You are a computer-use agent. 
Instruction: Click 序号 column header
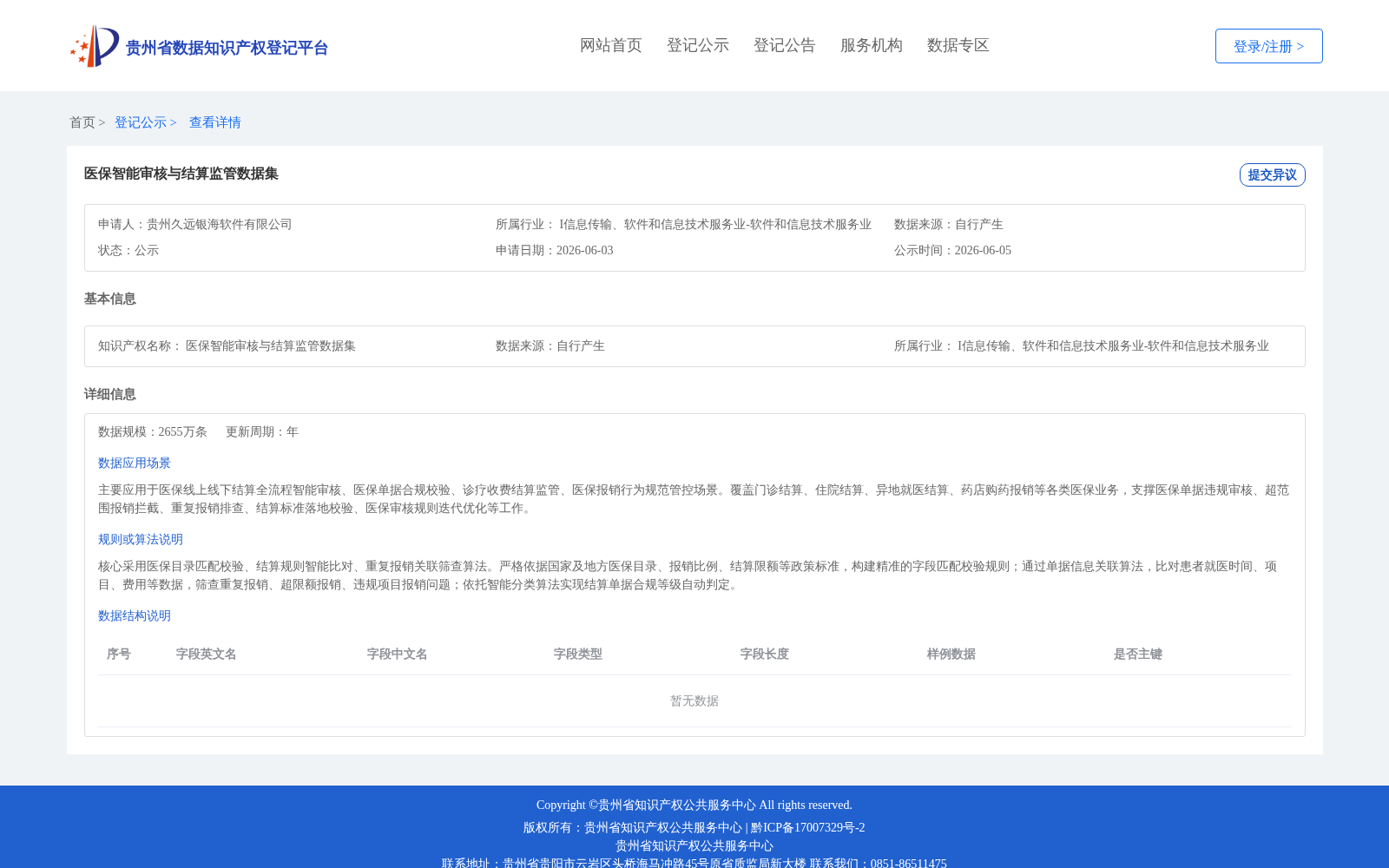(x=119, y=654)
